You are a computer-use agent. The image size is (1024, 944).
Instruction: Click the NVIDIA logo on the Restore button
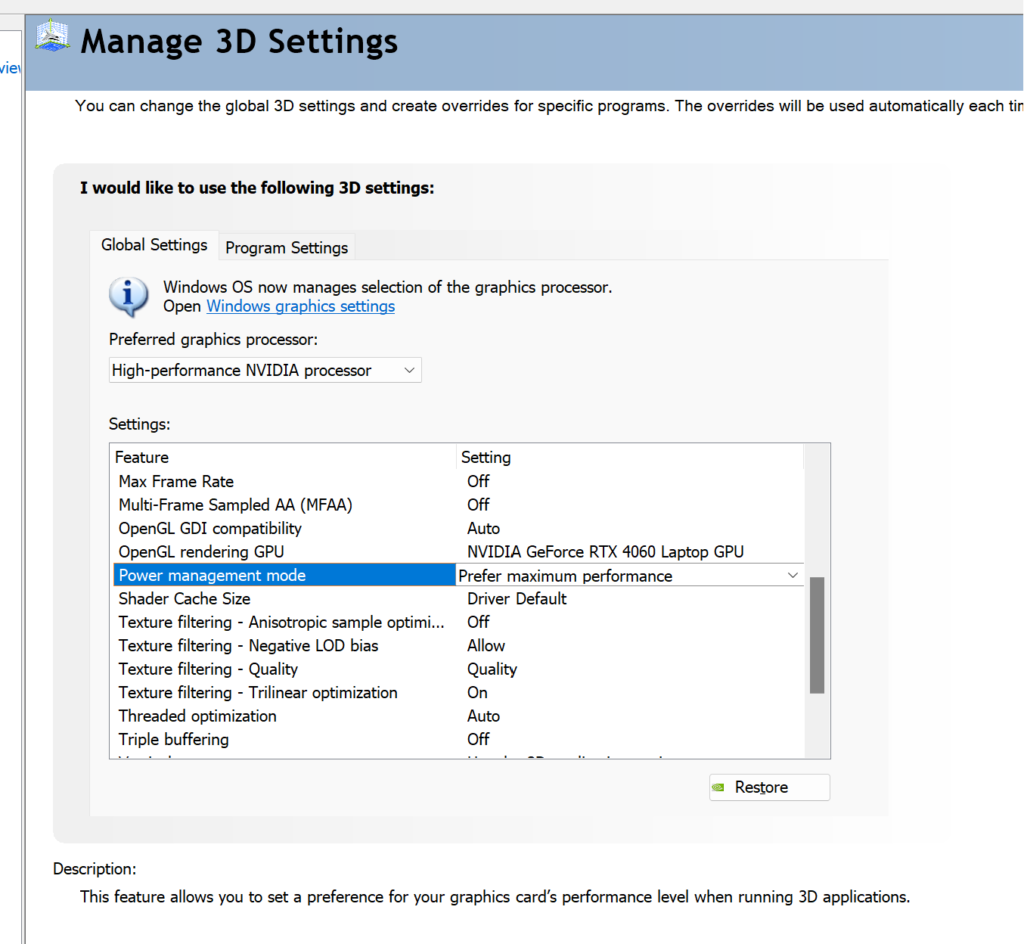click(x=718, y=787)
